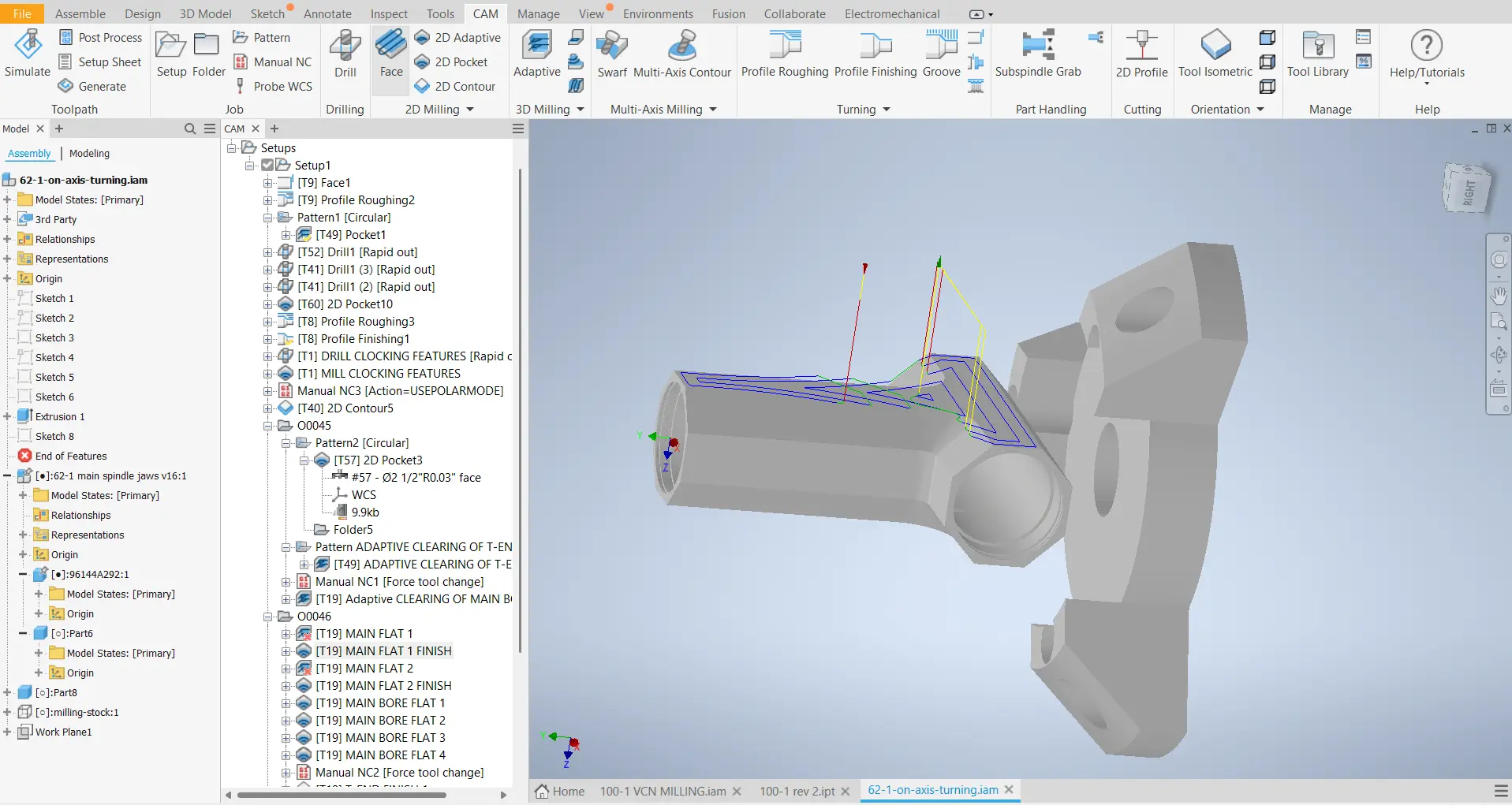
Task: Add a new Folder in Job
Action: pos(208,54)
